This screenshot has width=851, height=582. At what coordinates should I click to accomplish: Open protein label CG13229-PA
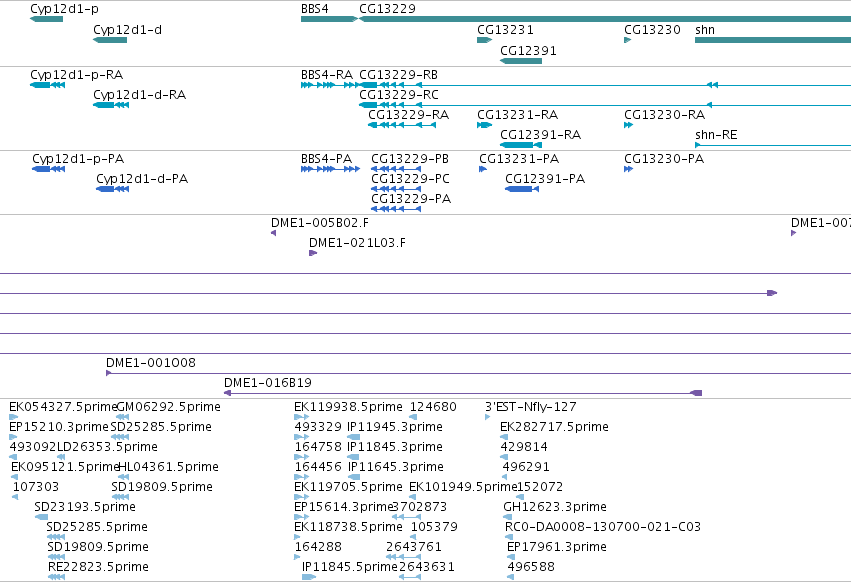[x=411, y=199]
